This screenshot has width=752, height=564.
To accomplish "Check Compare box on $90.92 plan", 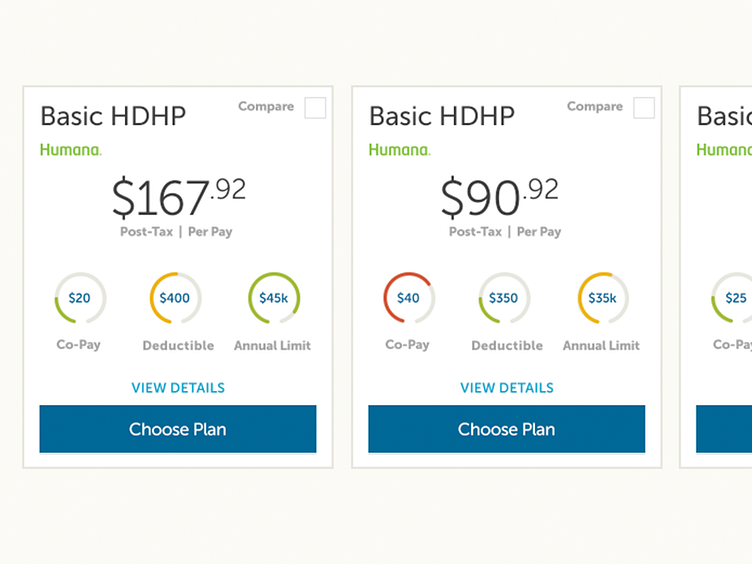I will 644,108.
